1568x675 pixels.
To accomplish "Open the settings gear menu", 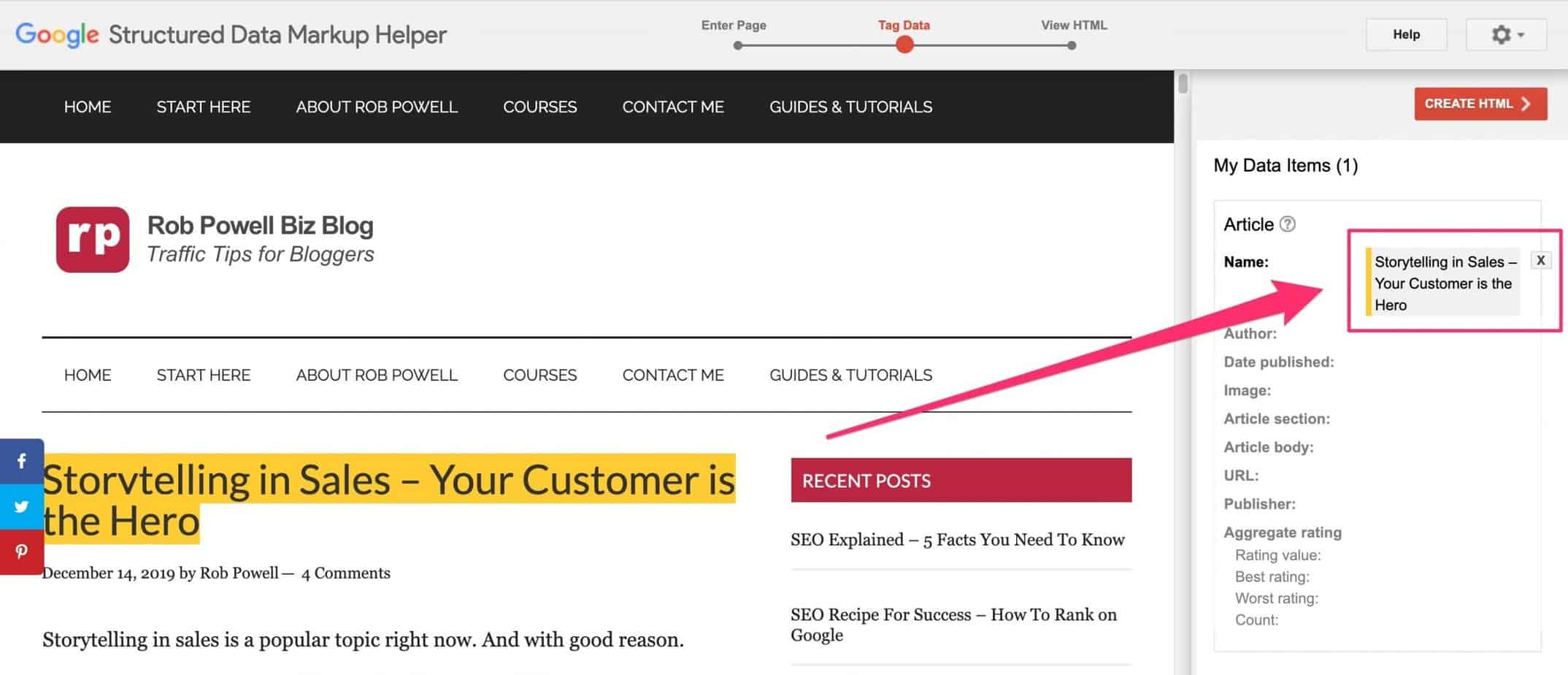I will pos(1501,34).
